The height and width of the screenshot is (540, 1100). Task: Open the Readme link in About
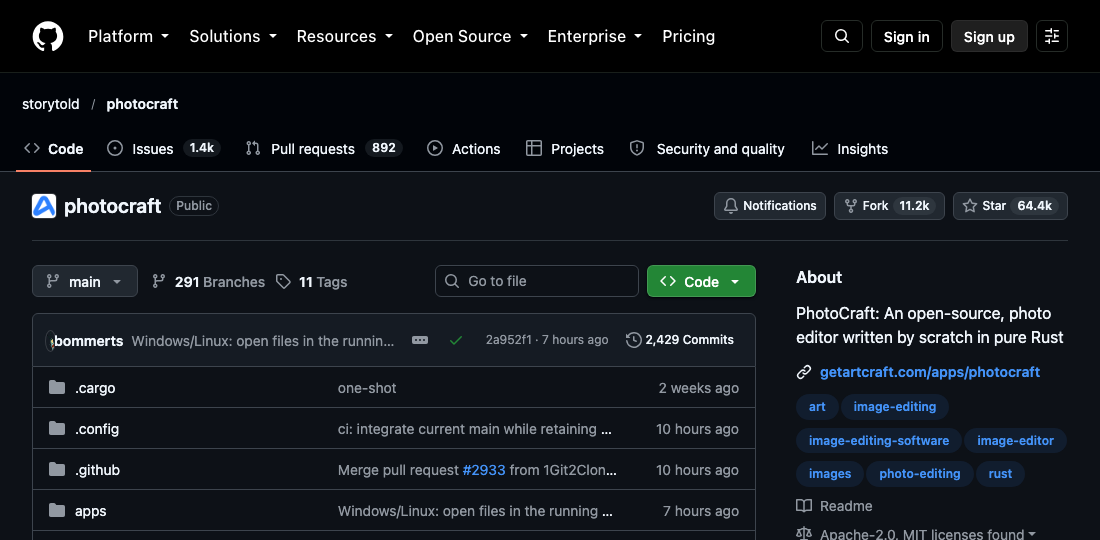tap(846, 506)
